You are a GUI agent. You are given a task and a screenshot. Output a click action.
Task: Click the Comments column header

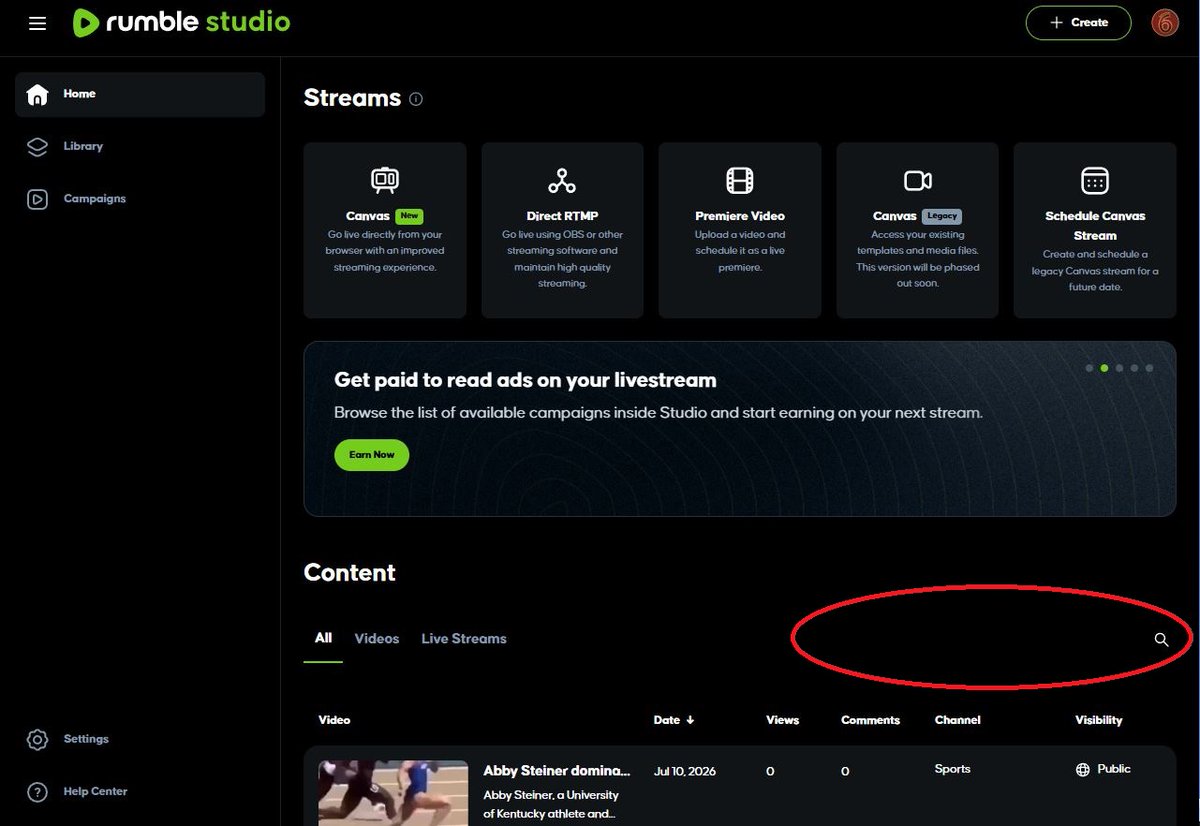click(870, 720)
